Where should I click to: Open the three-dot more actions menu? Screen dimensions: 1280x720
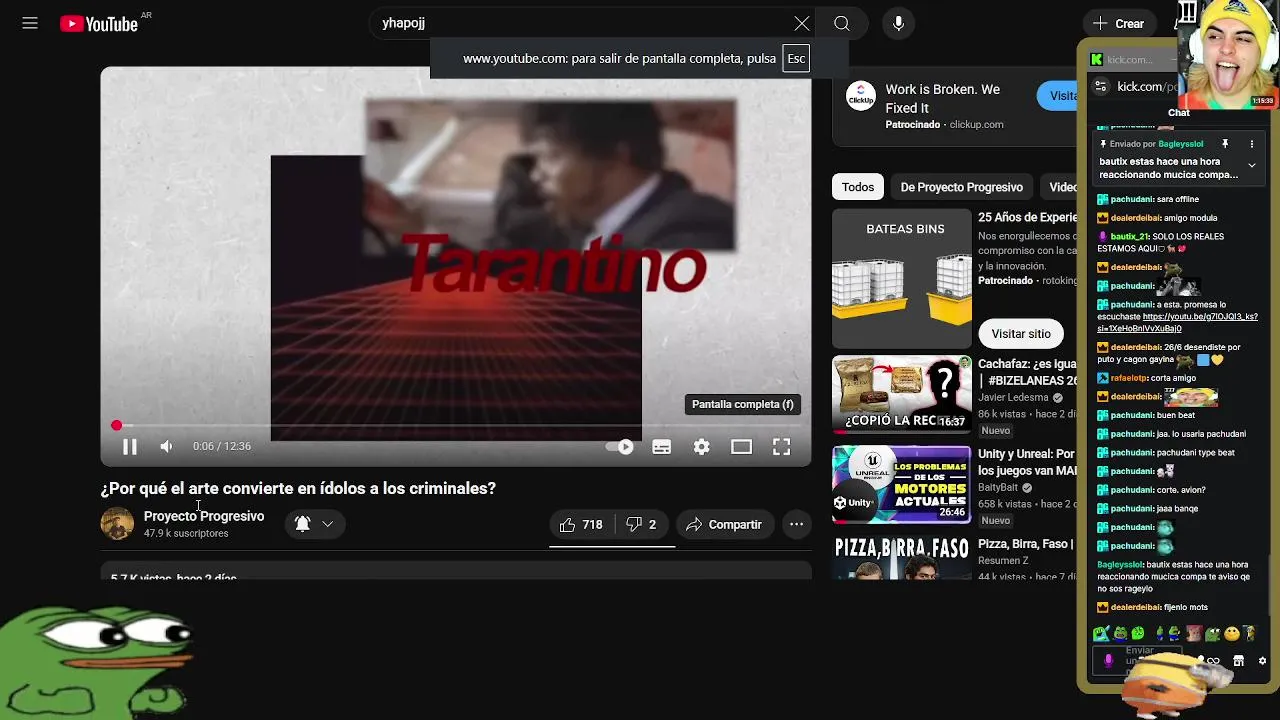click(796, 524)
